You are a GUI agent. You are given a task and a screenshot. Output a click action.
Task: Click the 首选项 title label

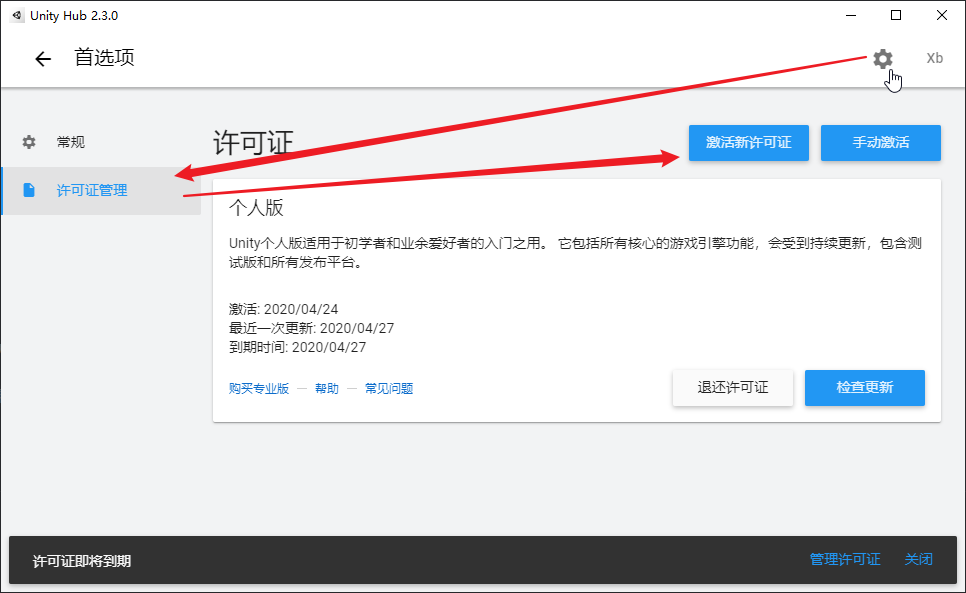coord(105,58)
